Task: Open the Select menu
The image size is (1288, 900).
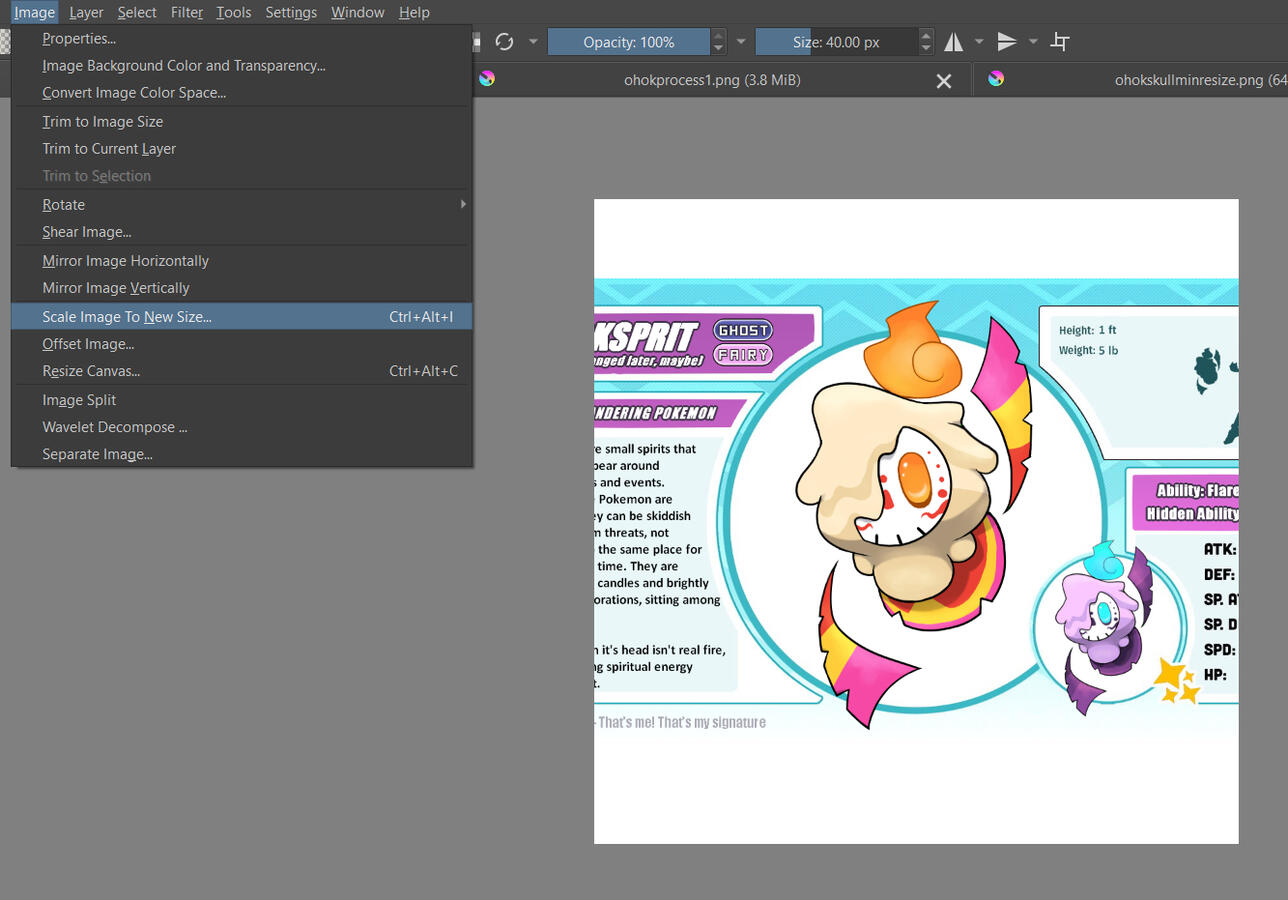Action: pyautogui.click(x=137, y=12)
